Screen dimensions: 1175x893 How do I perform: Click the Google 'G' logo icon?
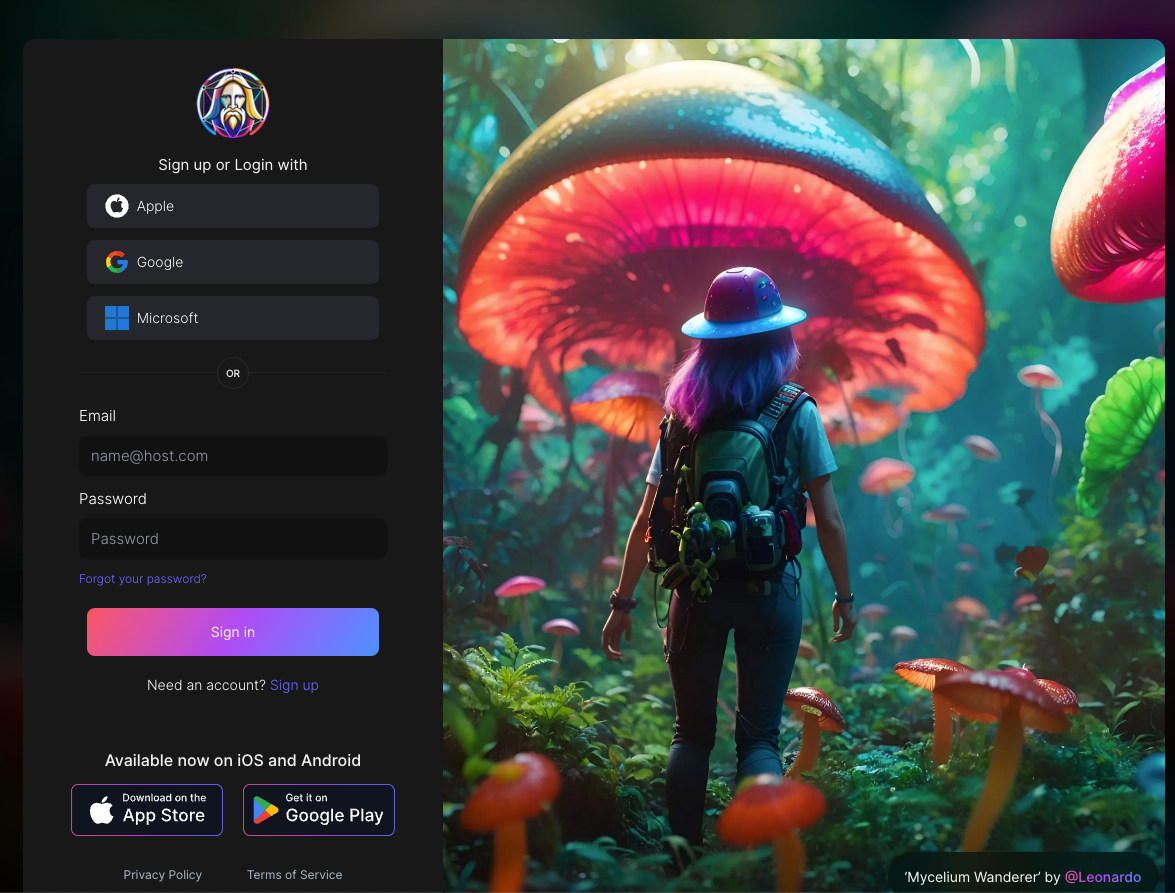117,262
